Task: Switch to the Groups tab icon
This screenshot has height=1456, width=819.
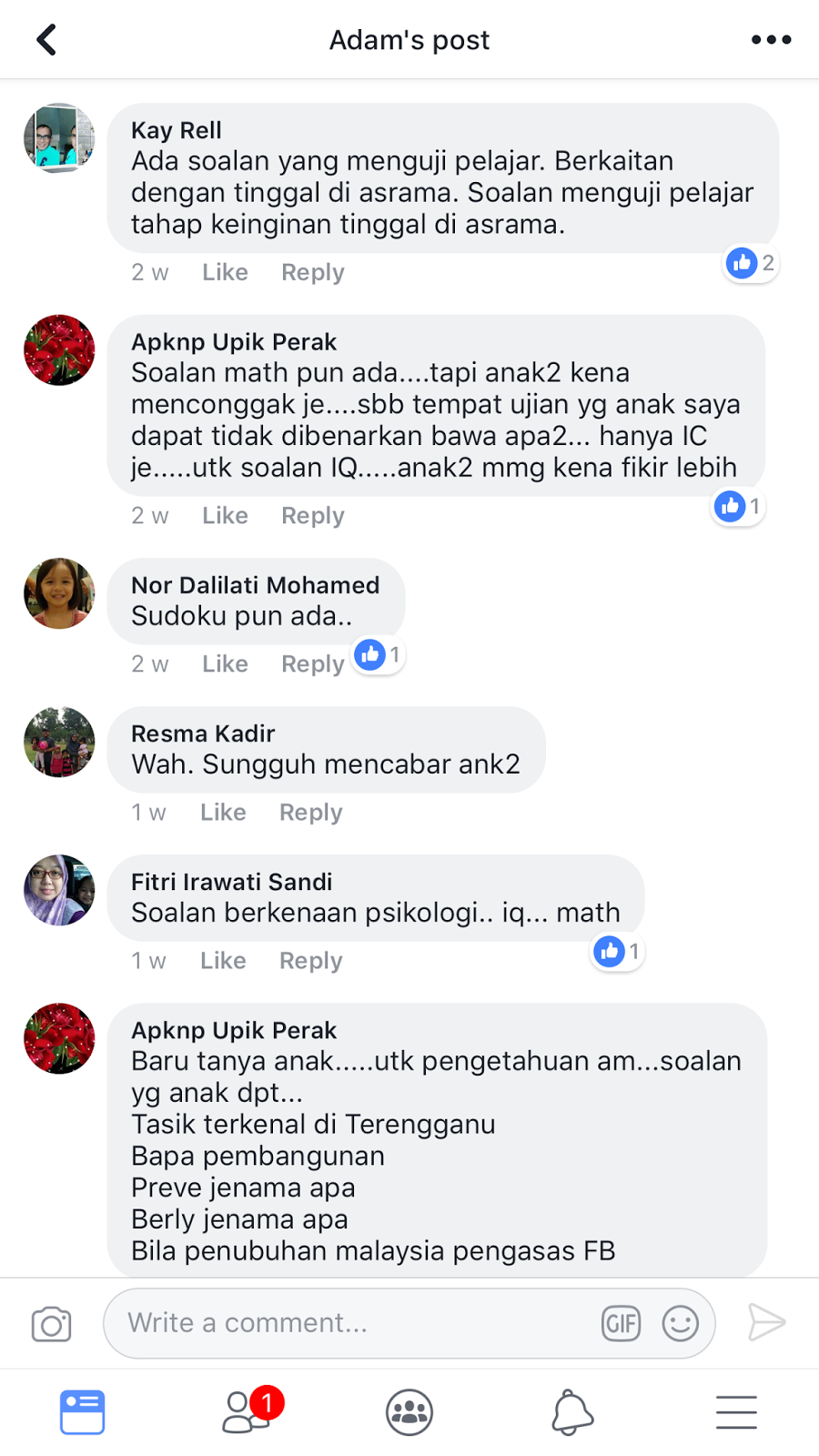Action: 409,1412
